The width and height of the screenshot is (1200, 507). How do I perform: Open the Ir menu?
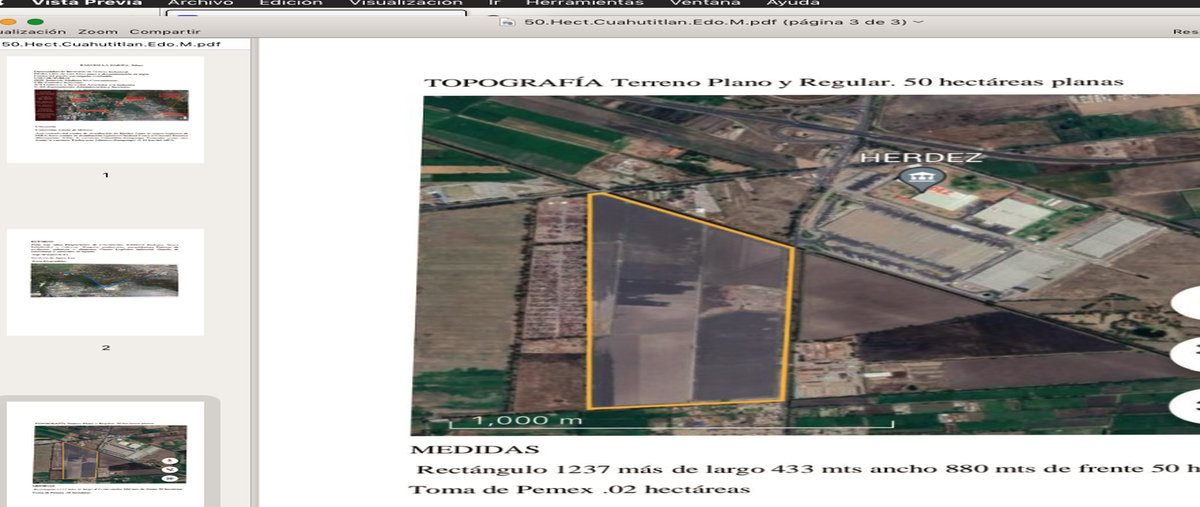(x=494, y=3)
